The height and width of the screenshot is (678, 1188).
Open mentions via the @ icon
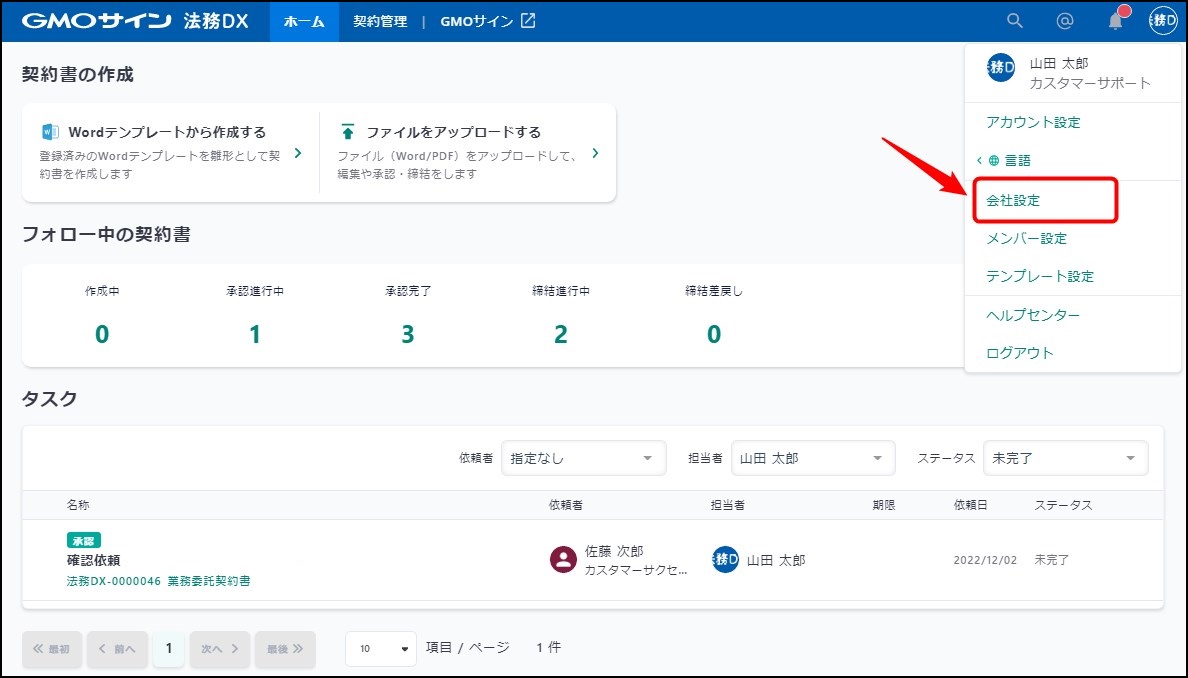[1065, 21]
